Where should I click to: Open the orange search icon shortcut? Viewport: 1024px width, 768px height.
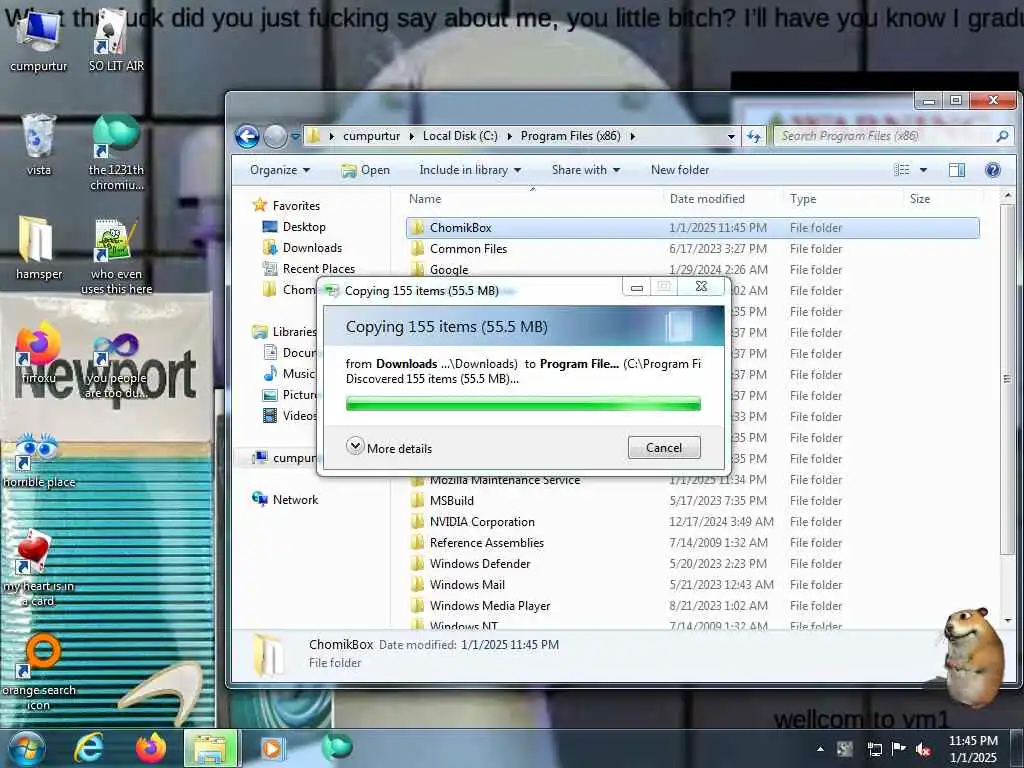(x=39, y=673)
